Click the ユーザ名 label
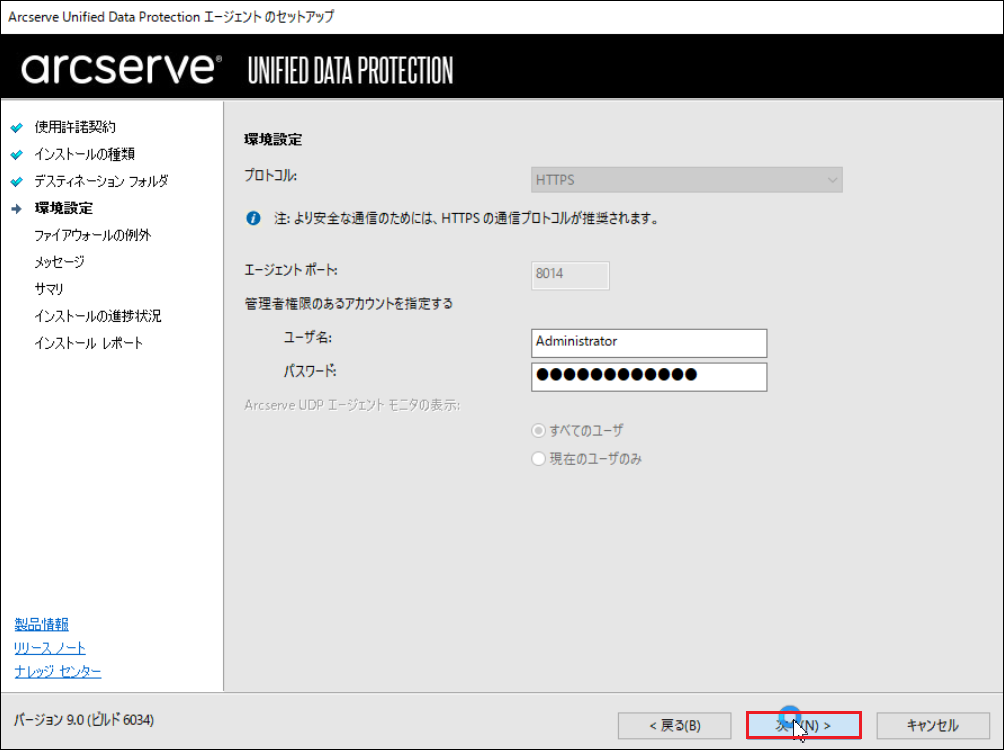The height and width of the screenshot is (750, 1004). 308,338
